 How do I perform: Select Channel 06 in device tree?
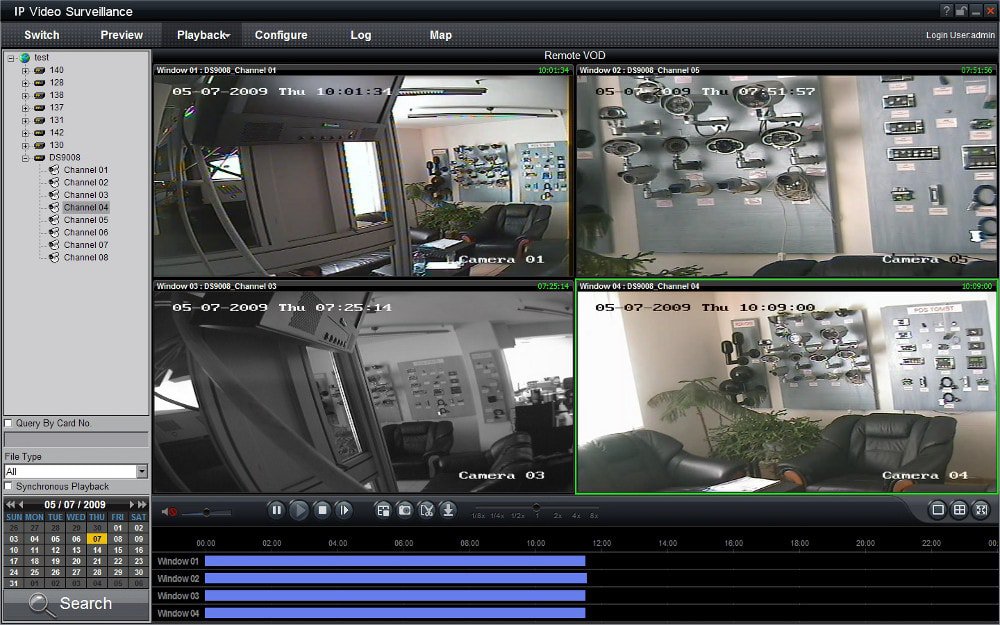pyautogui.click(x=86, y=232)
